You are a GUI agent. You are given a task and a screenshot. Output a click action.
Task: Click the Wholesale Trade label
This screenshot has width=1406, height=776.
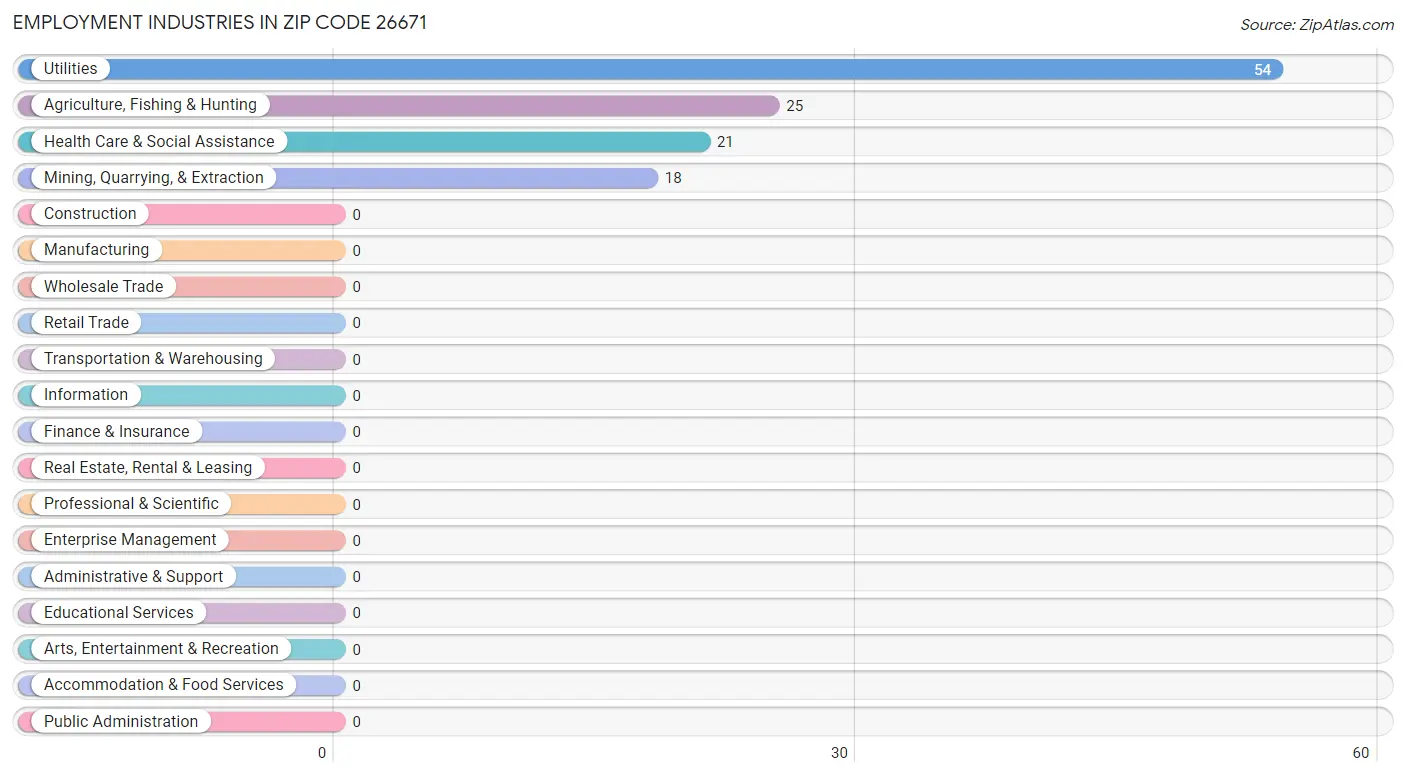pos(103,286)
